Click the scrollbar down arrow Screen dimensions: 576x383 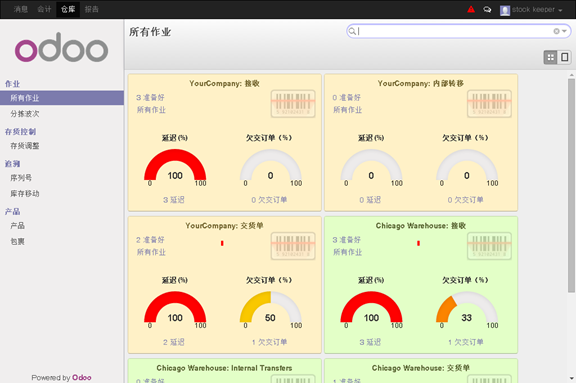[x=571, y=378]
